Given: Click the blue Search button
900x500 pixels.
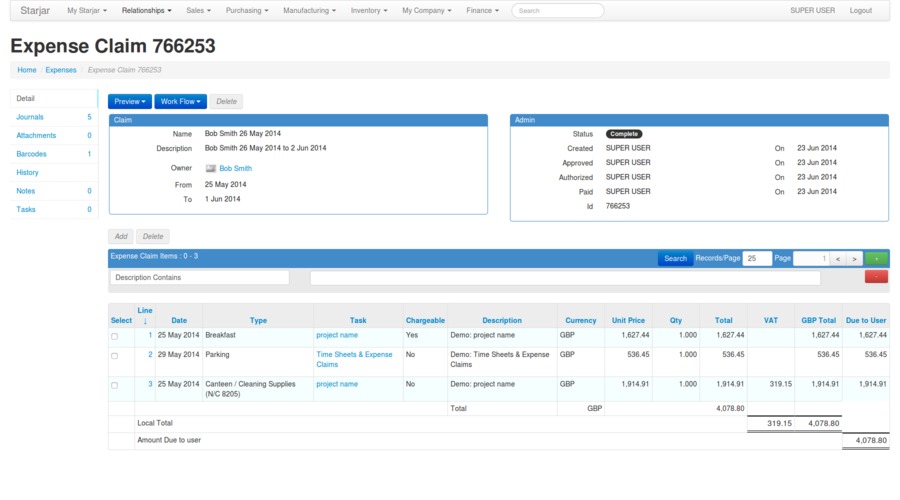Looking at the screenshot, I should coord(675,258).
